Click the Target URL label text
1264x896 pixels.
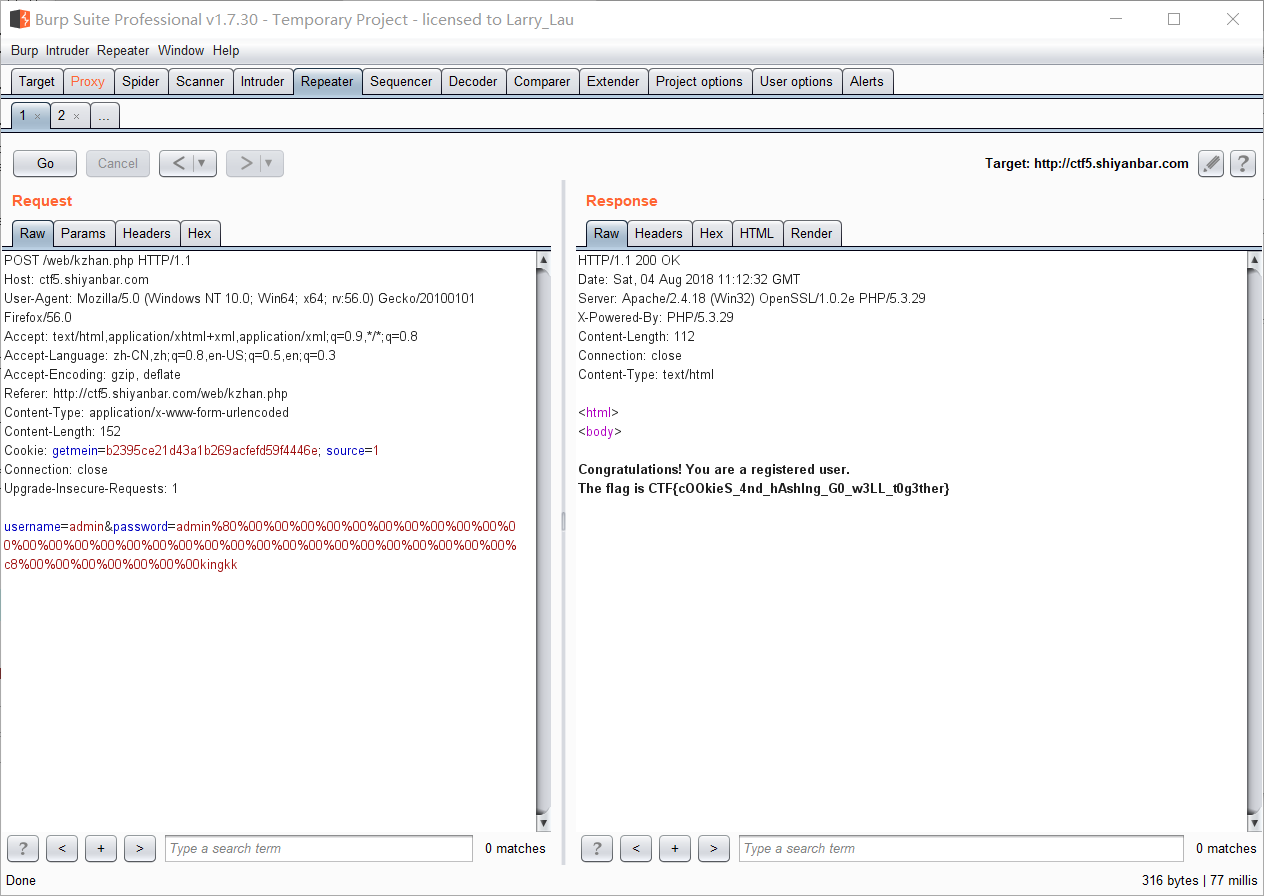tap(1087, 164)
